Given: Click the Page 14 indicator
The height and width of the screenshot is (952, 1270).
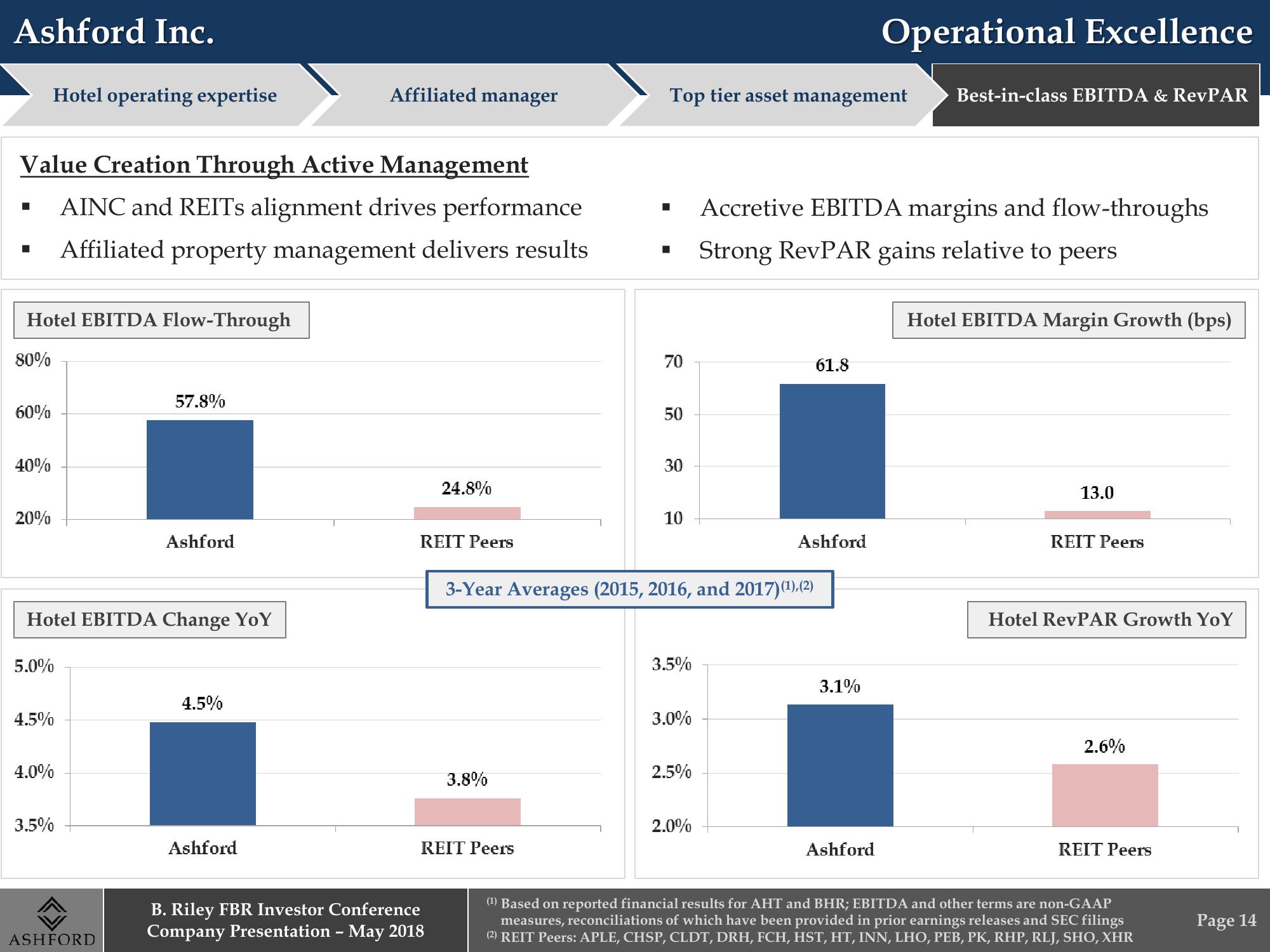Looking at the screenshot, I should (1226, 920).
